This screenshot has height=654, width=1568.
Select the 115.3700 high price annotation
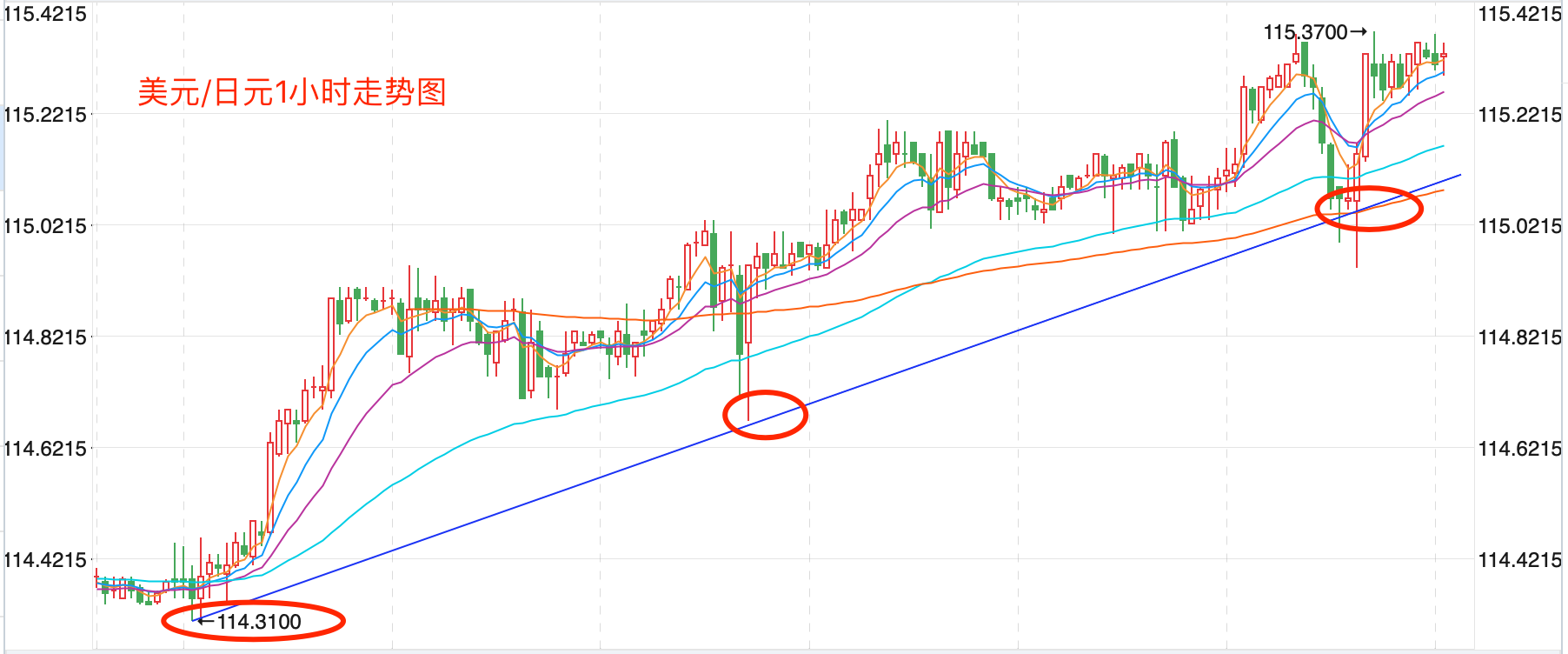click(1305, 32)
